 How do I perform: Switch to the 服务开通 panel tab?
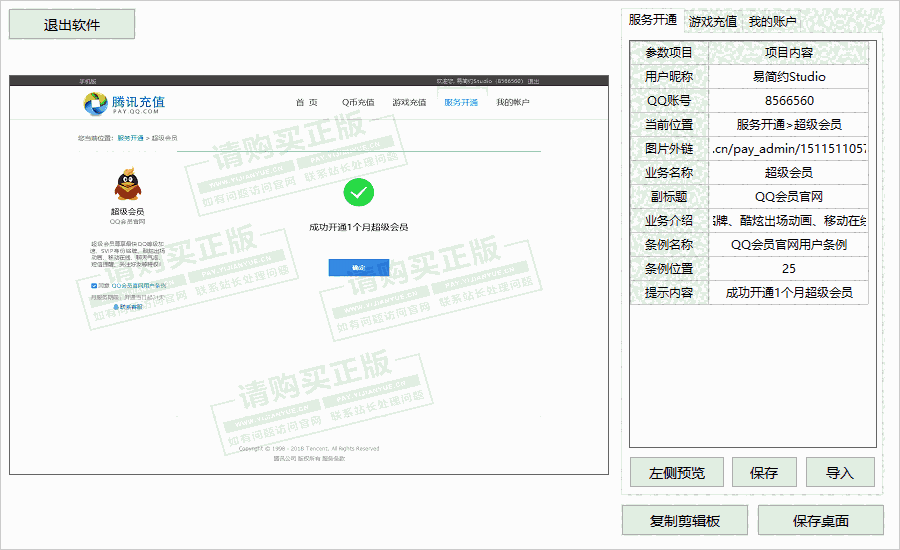click(x=653, y=20)
